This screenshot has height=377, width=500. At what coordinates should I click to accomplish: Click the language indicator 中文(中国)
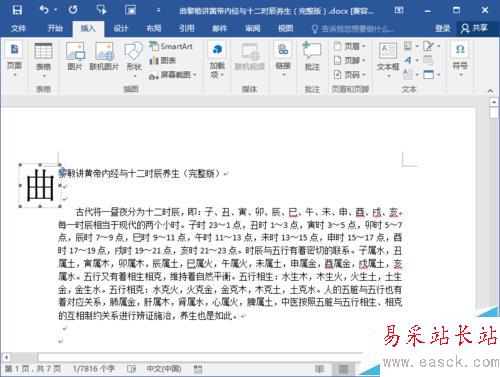[x=164, y=369]
